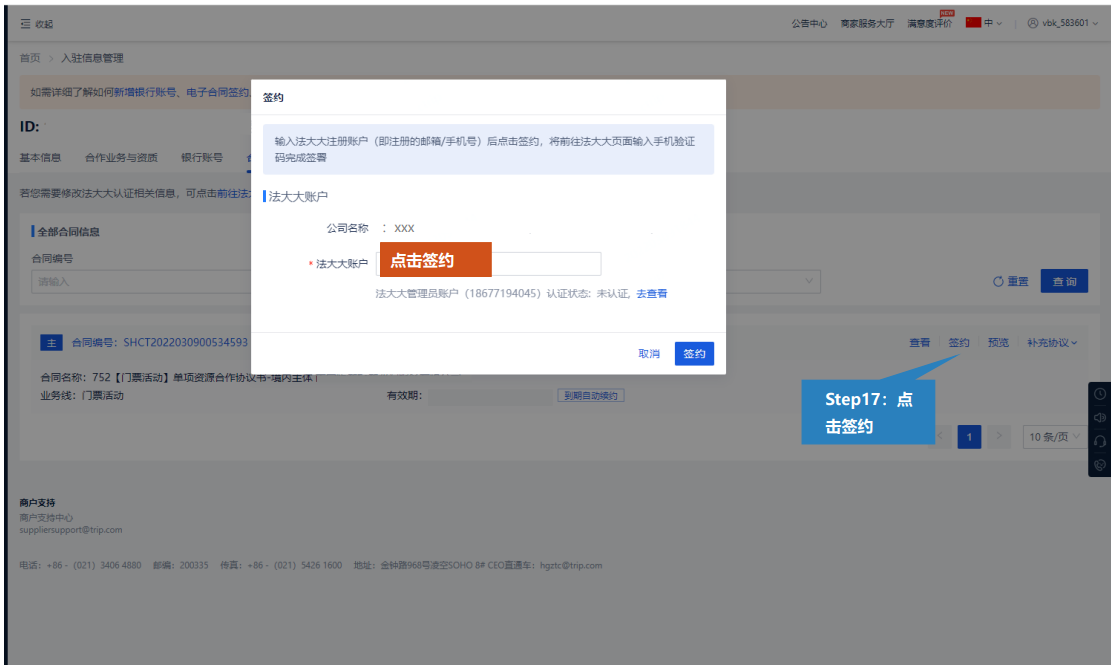Screen dimensions: 1111x668
Task: Open the 10 条/页 page size dropdown
Action: 1056,437
